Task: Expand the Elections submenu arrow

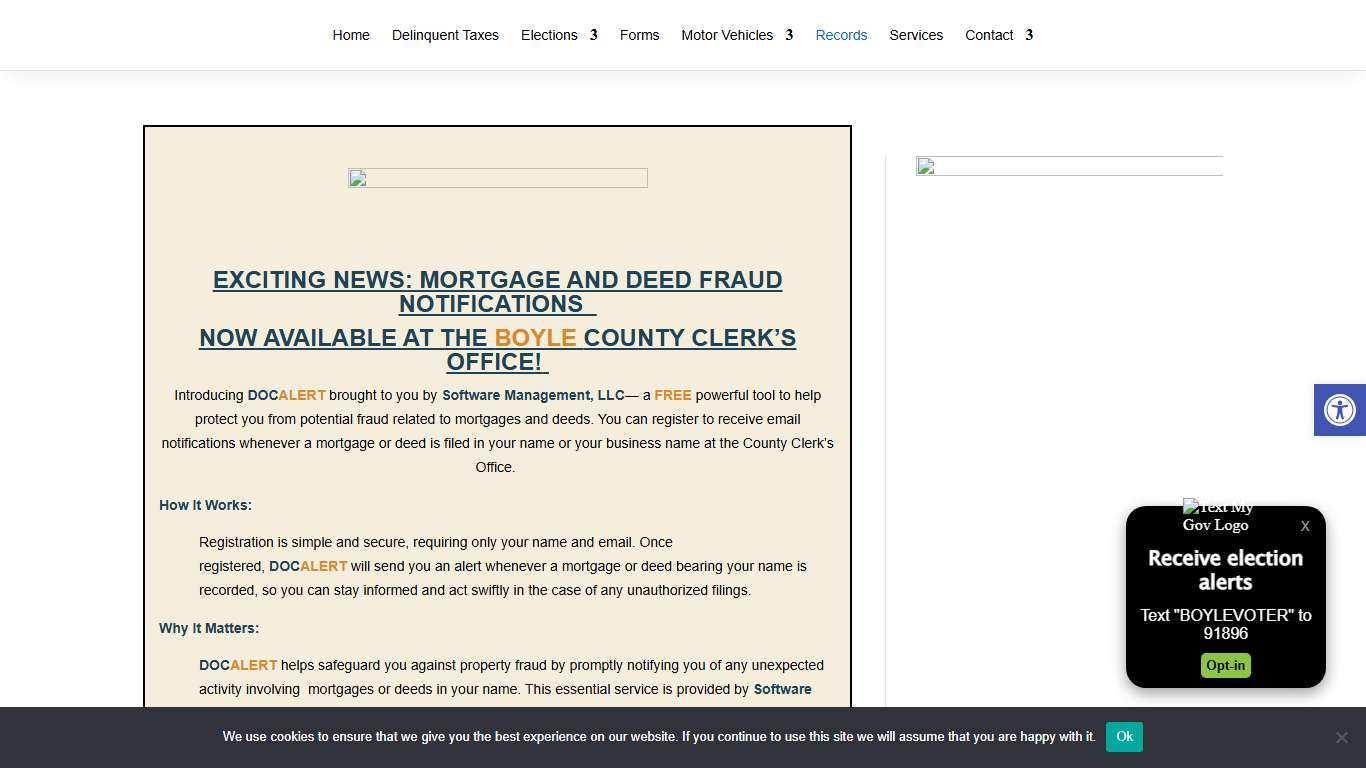Action: (x=593, y=35)
